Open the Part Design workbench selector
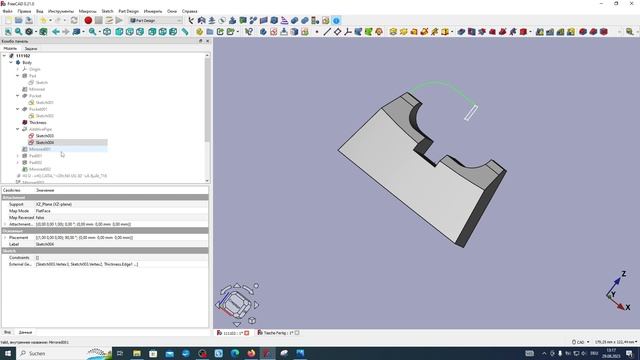The height and width of the screenshot is (360, 640). pos(156,20)
